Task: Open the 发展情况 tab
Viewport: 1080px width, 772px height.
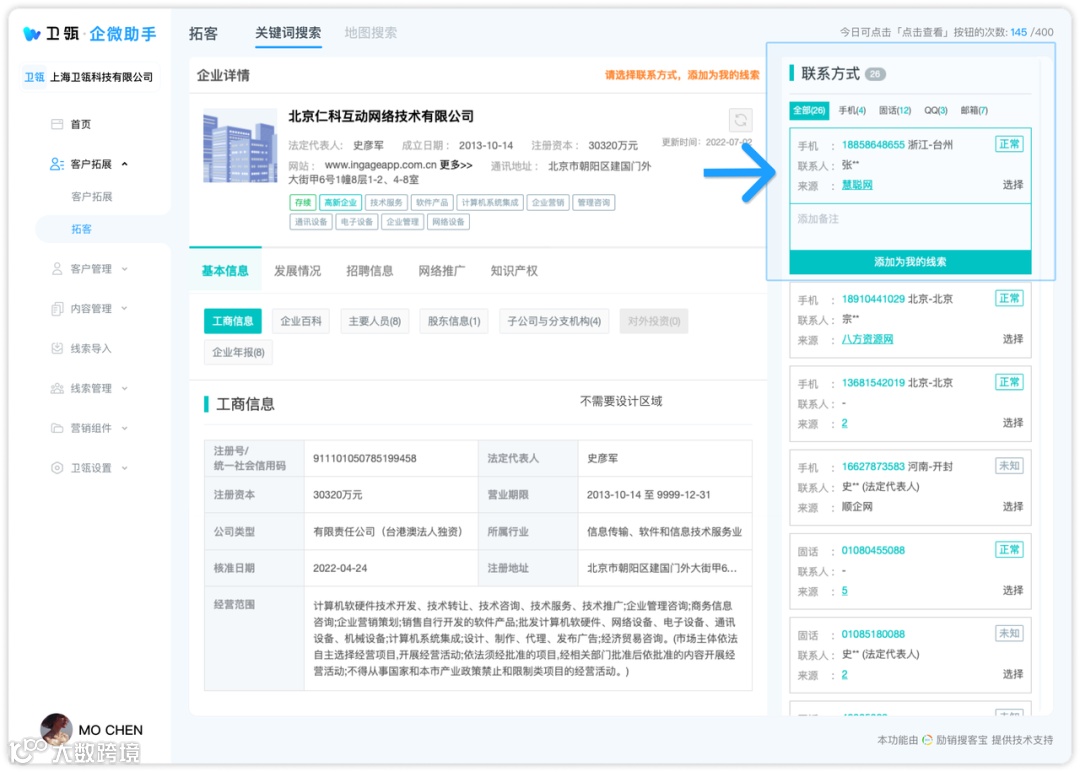Action: click(298, 271)
